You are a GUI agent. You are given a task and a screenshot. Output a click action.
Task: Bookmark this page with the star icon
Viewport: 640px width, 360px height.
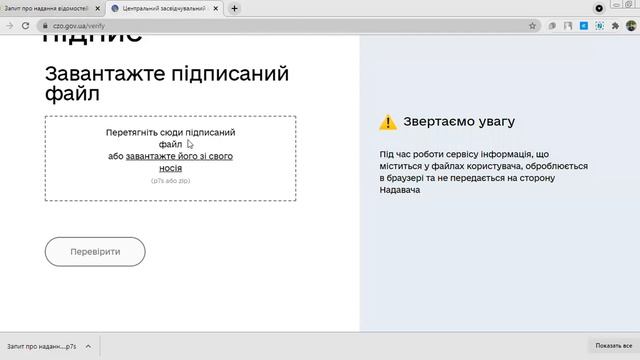point(532,26)
